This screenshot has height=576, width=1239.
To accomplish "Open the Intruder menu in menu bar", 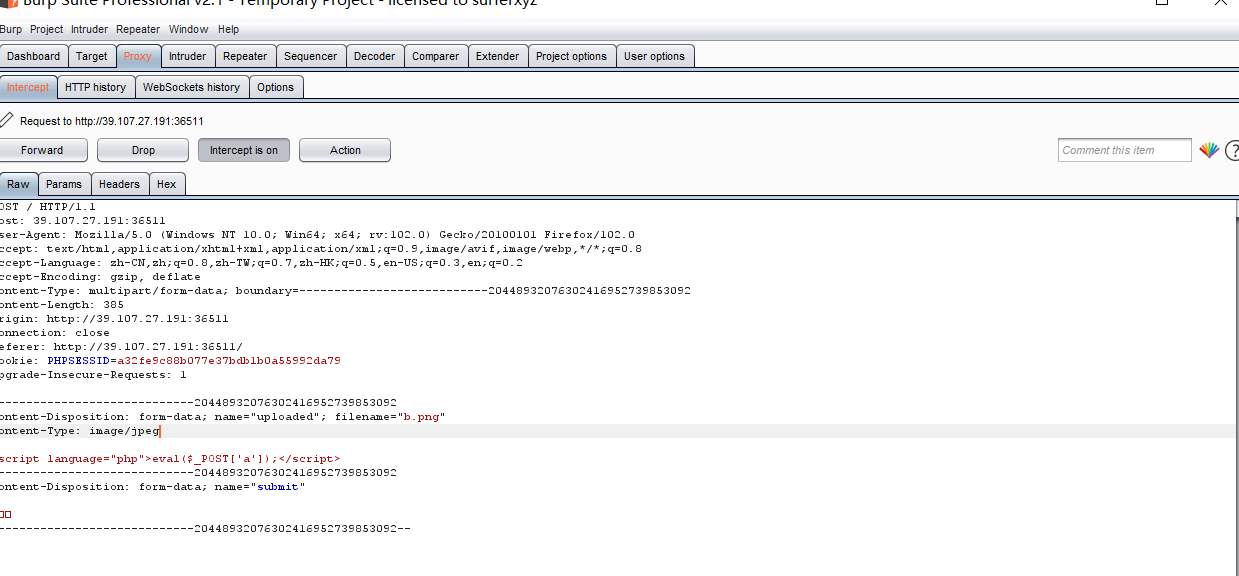I will coord(89,29).
